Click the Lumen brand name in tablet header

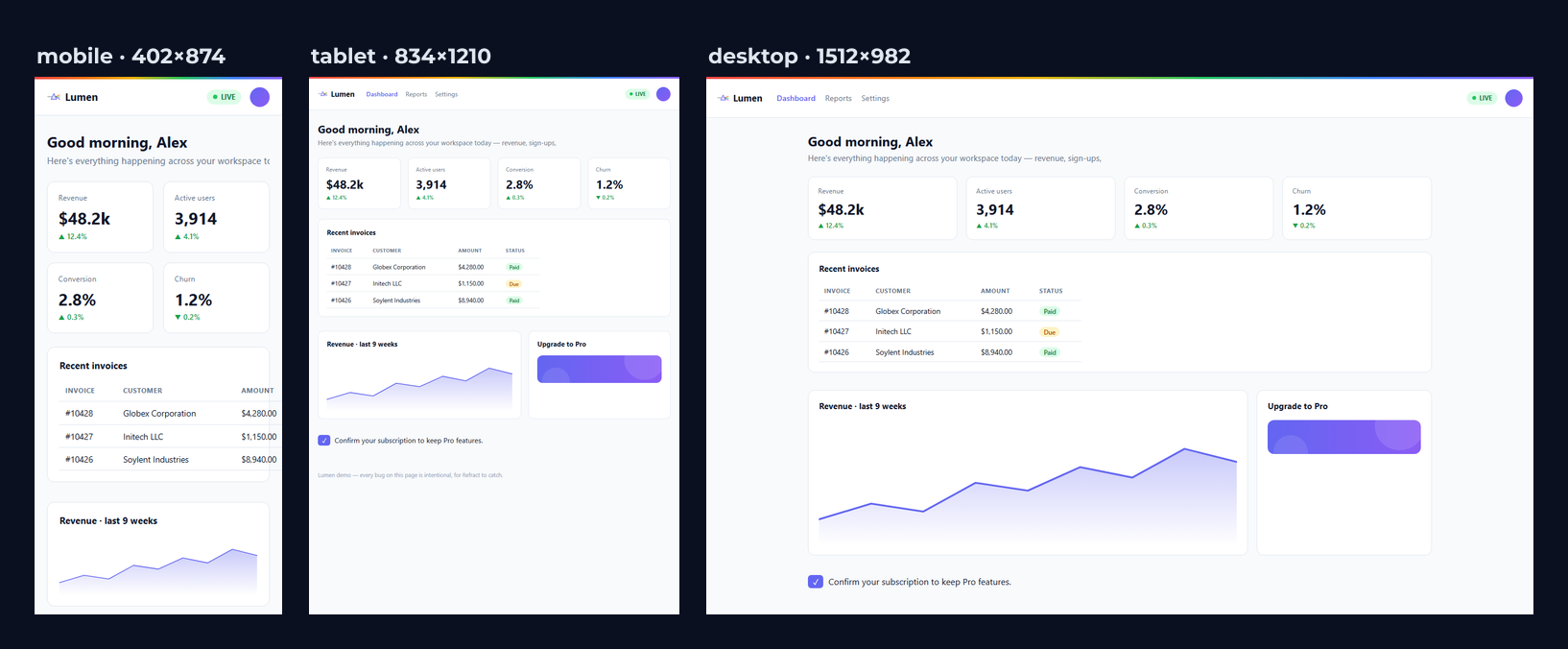[x=343, y=94]
